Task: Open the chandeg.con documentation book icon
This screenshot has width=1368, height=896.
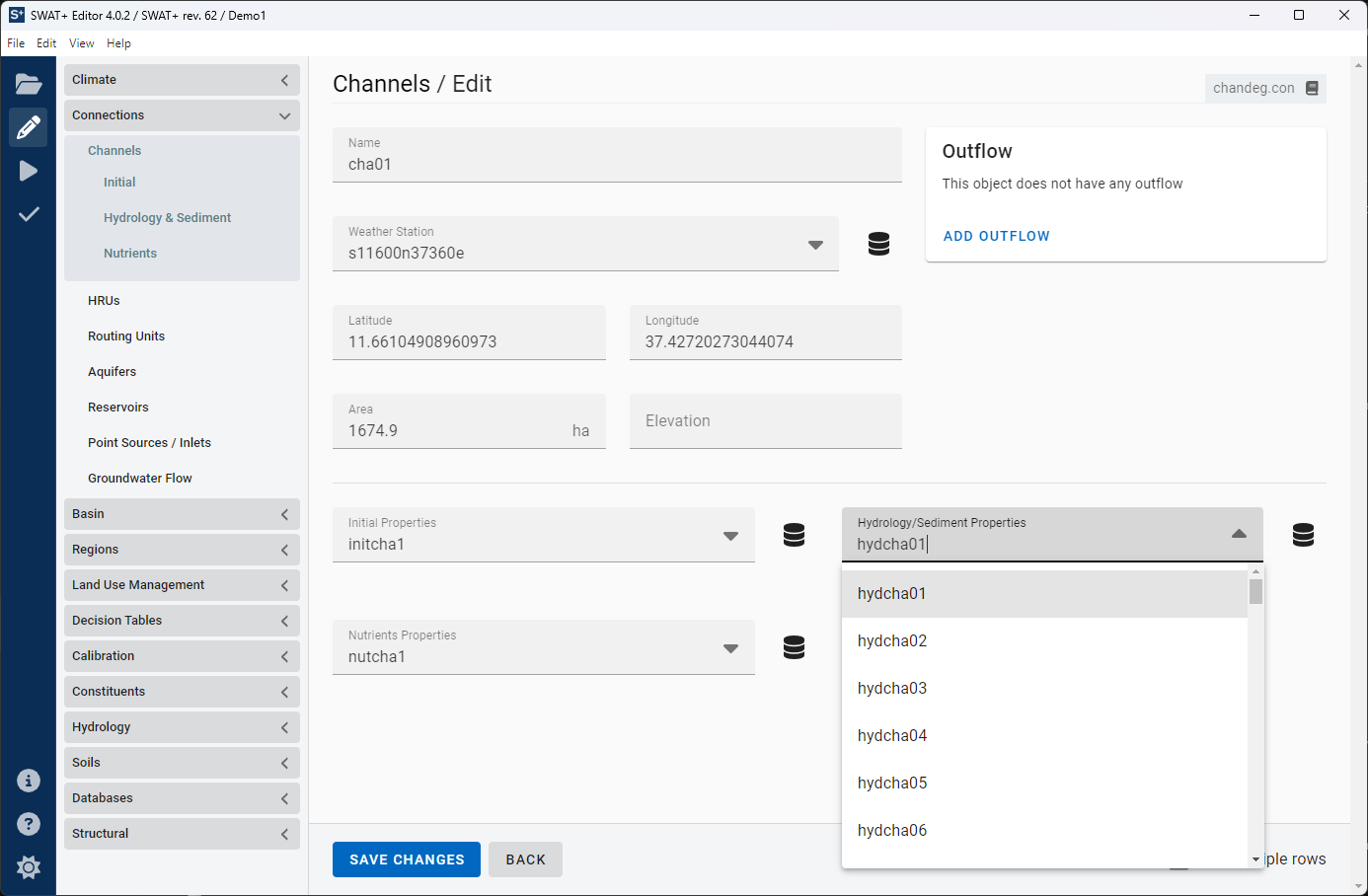Action: click(1312, 88)
